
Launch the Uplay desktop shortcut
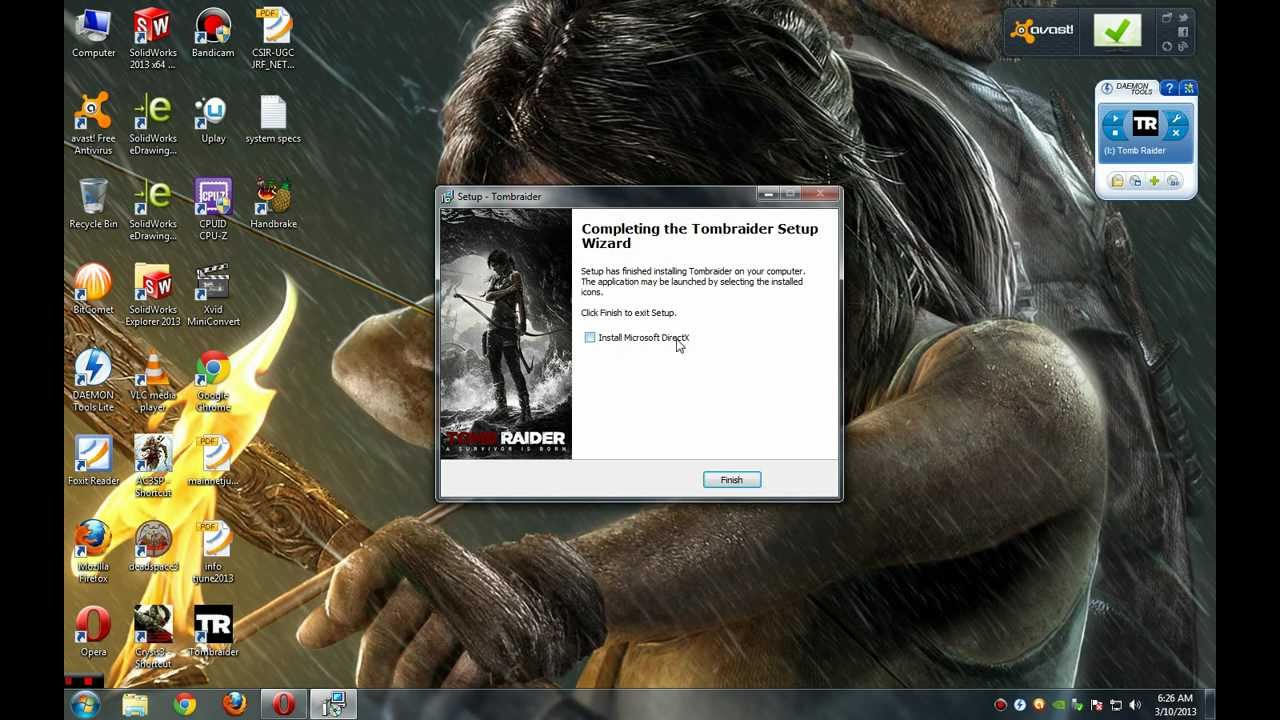click(x=213, y=119)
